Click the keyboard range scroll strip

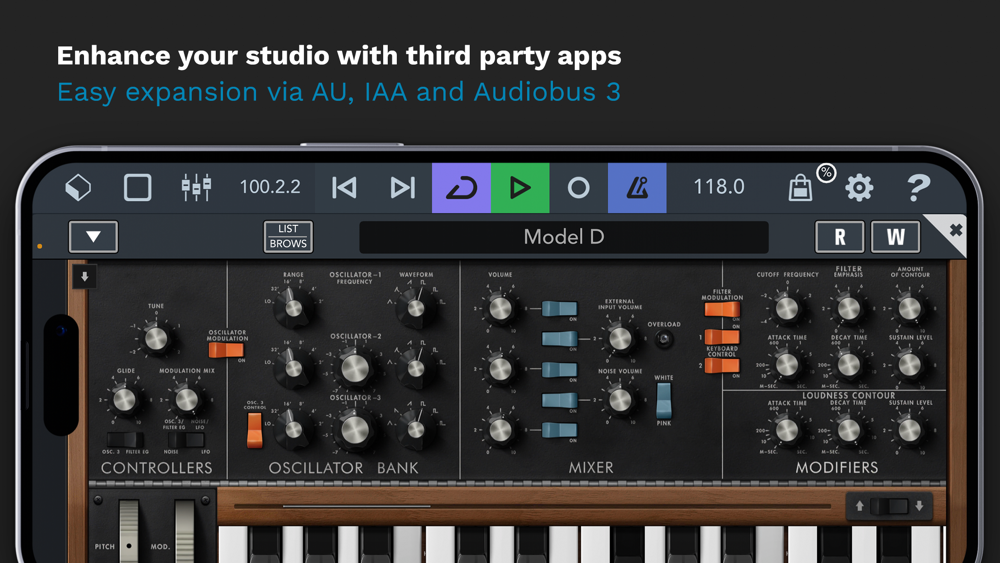[533, 506]
